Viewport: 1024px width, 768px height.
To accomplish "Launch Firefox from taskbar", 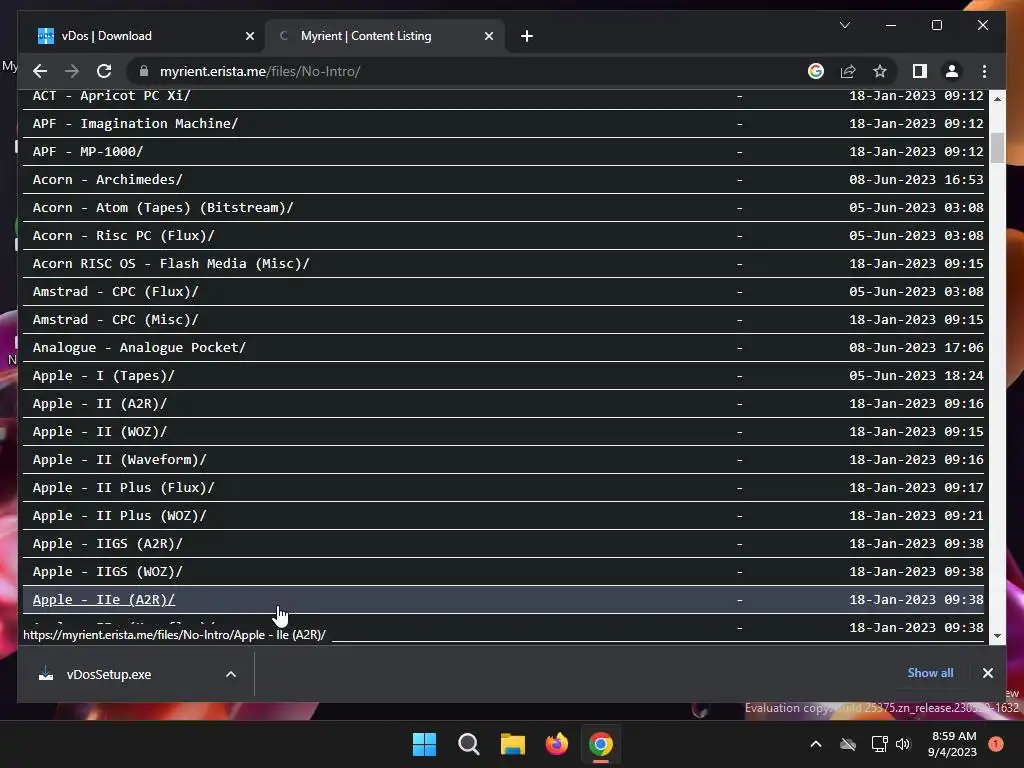I will pyautogui.click(x=556, y=744).
